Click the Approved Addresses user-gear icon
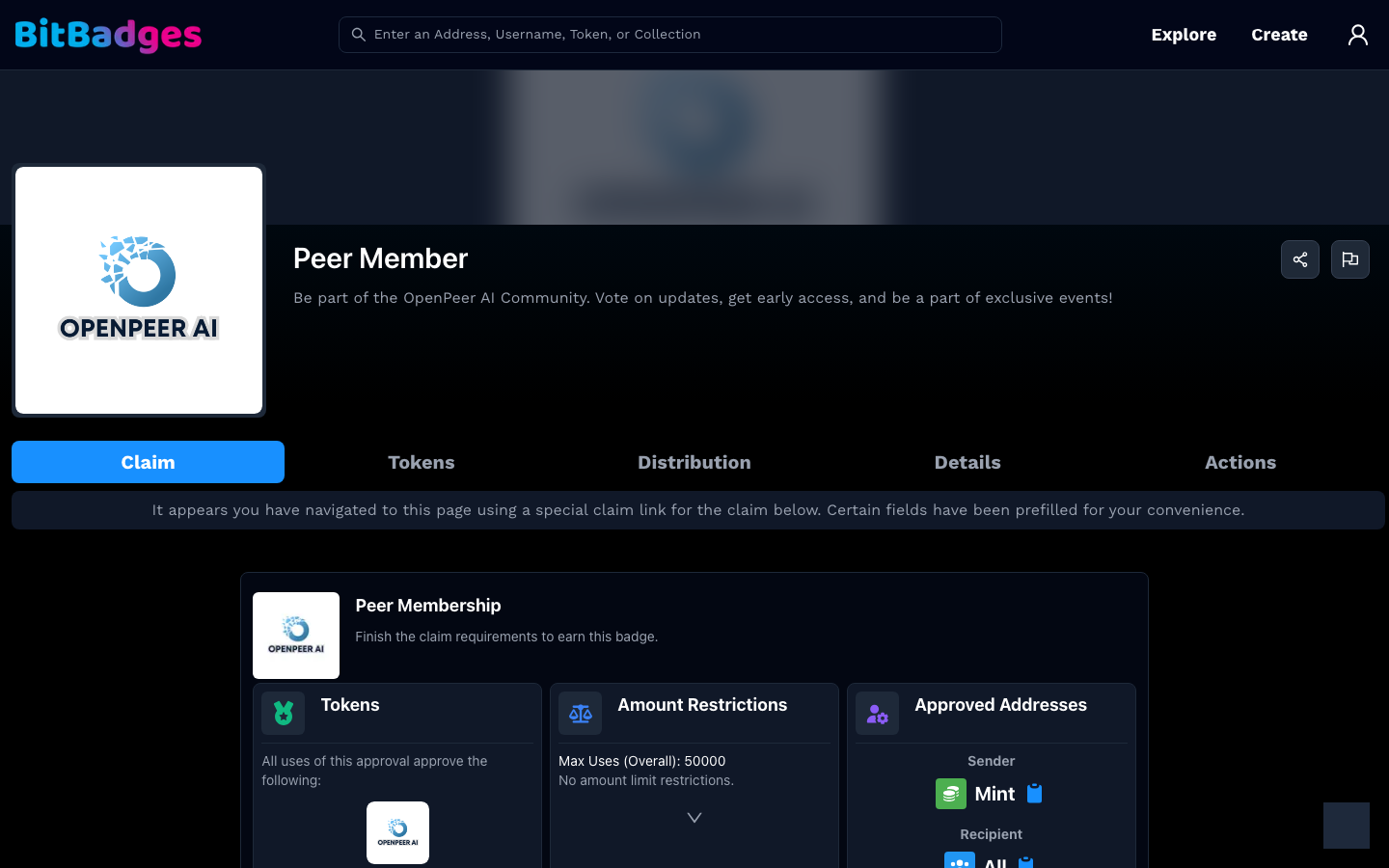The width and height of the screenshot is (1389, 868). point(877,713)
